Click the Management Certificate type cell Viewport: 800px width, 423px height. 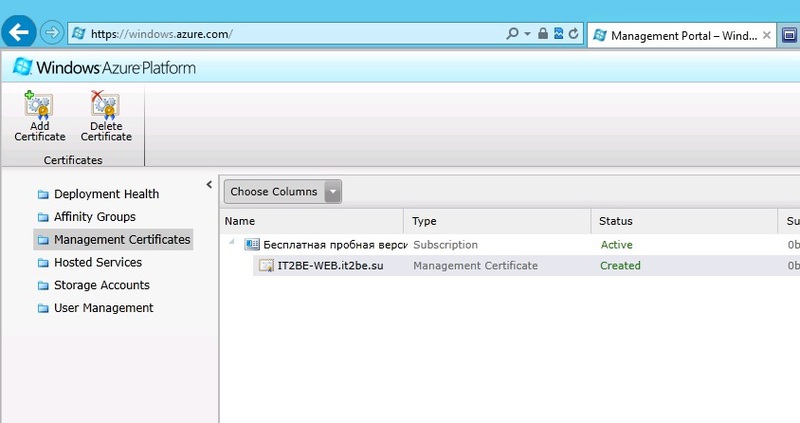pos(476,266)
